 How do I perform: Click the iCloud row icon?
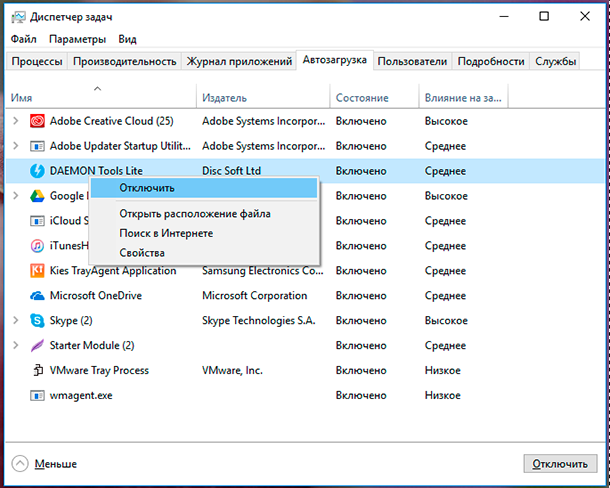[x=37, y=221]
